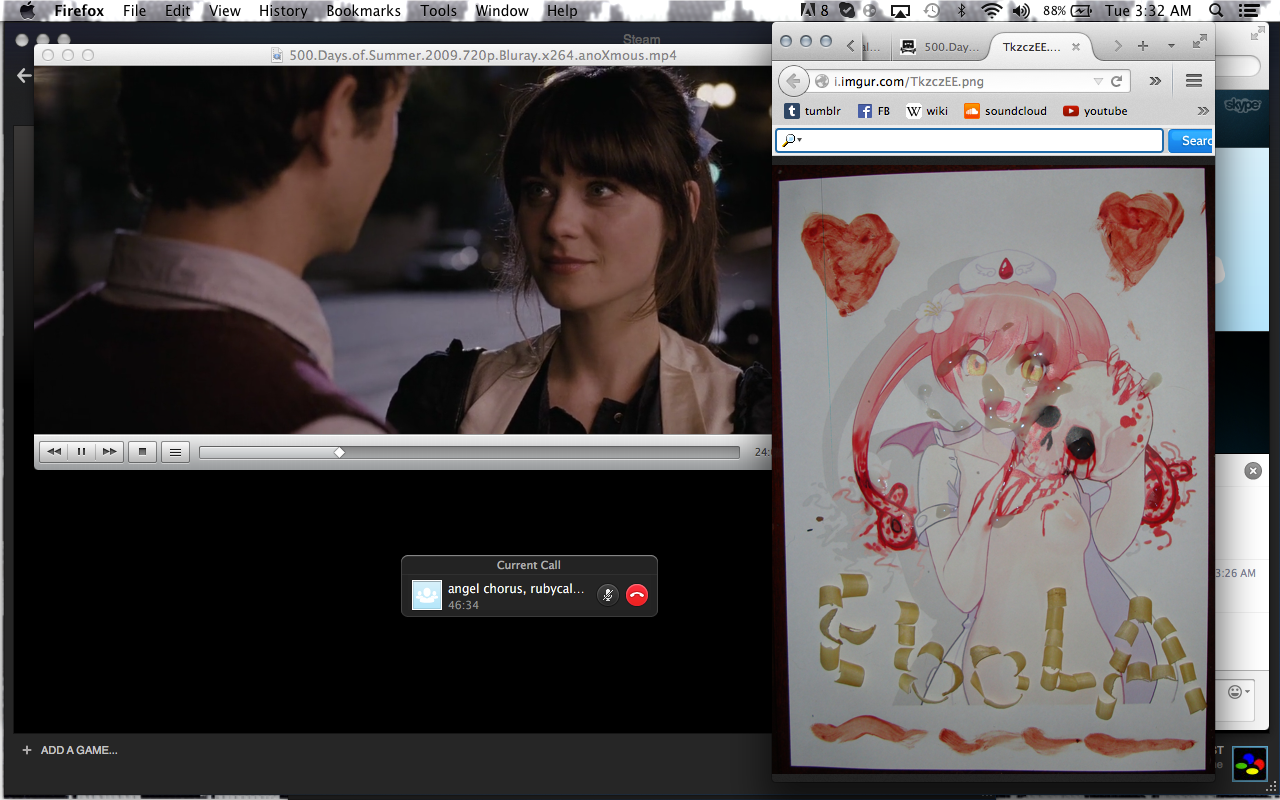Open the youtube bookmark

click(1095, 111)
